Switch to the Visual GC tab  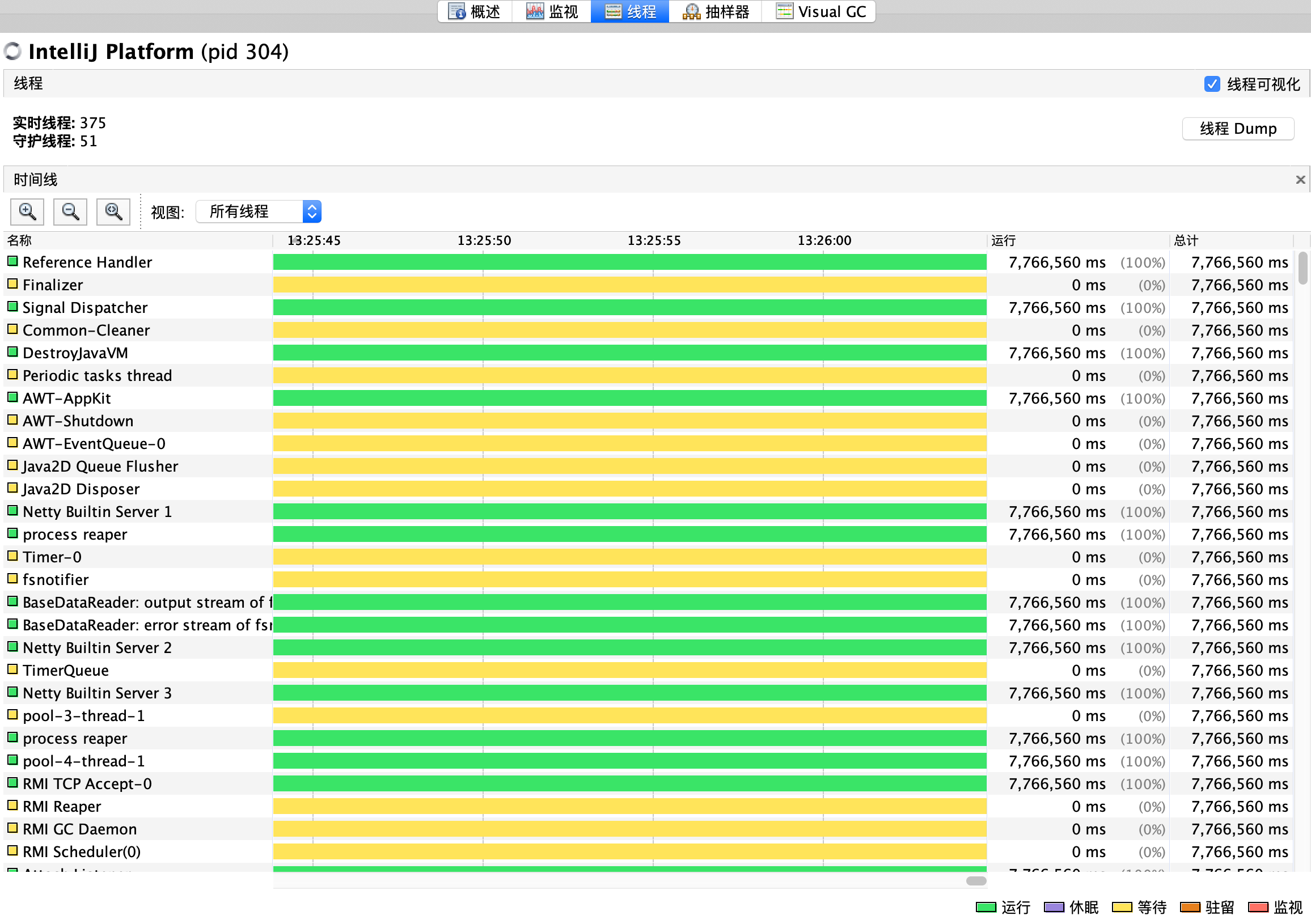(x=819, y=11)
